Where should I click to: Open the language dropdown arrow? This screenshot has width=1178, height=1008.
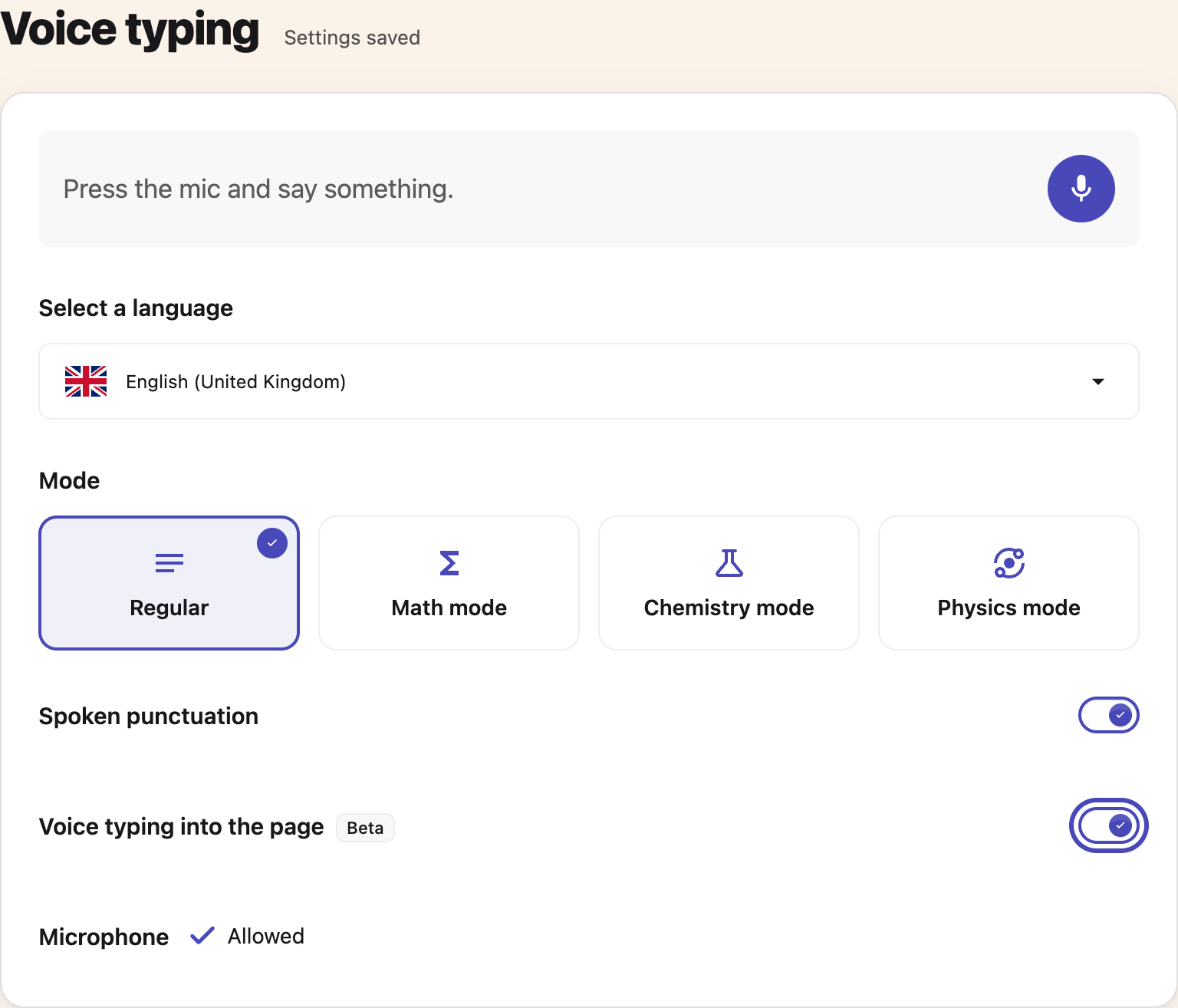click(x=1098, y=381)
